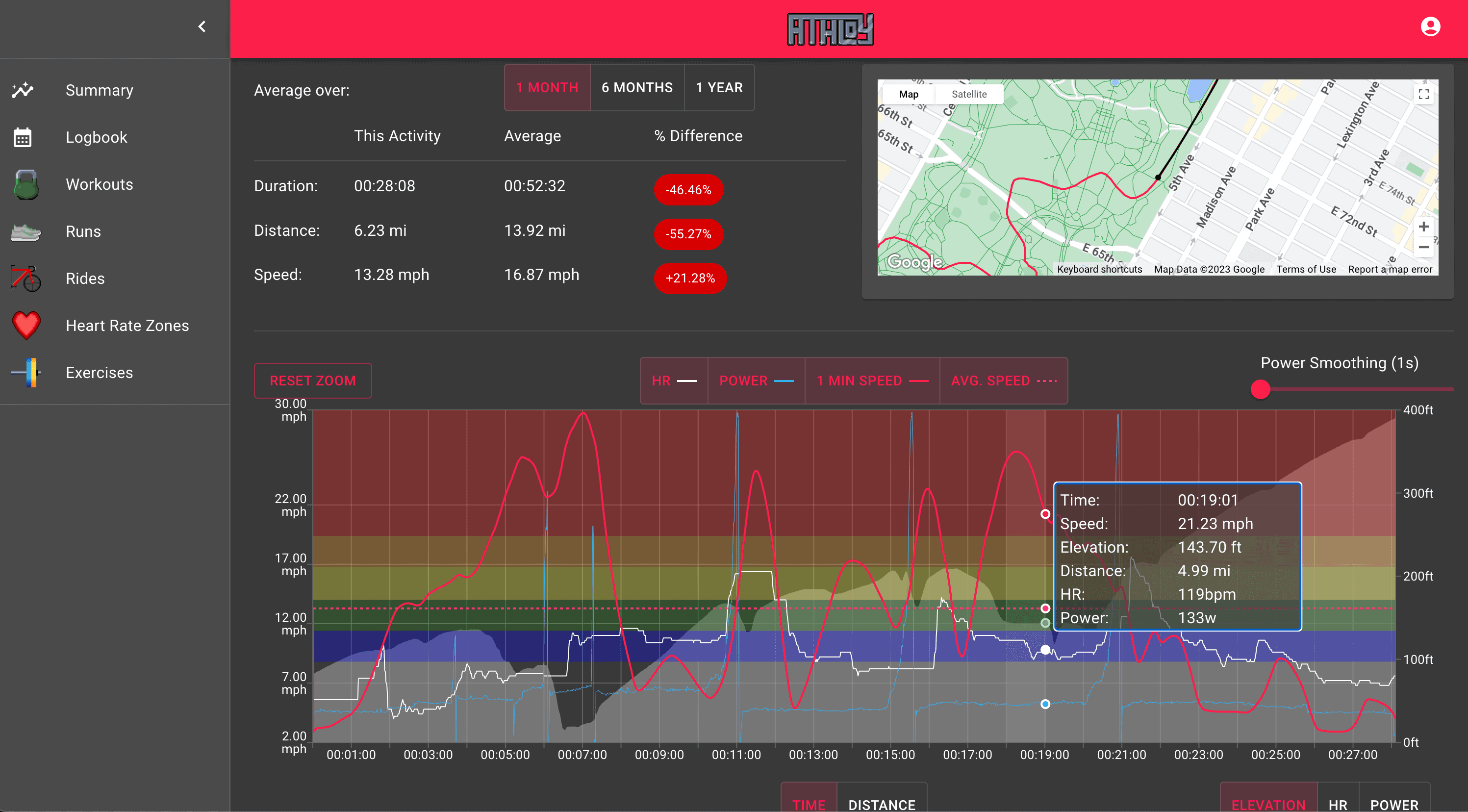Image resolution: width=1468 pixels, height=812 pixels.
Task: Switch map to Satellite view
Action: pos(968,94)
